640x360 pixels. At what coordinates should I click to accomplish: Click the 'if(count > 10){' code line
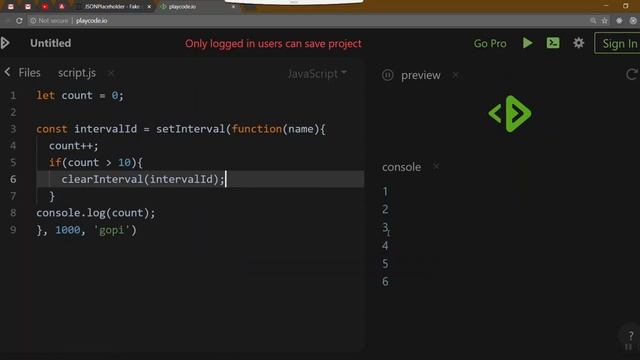point(96,162)
